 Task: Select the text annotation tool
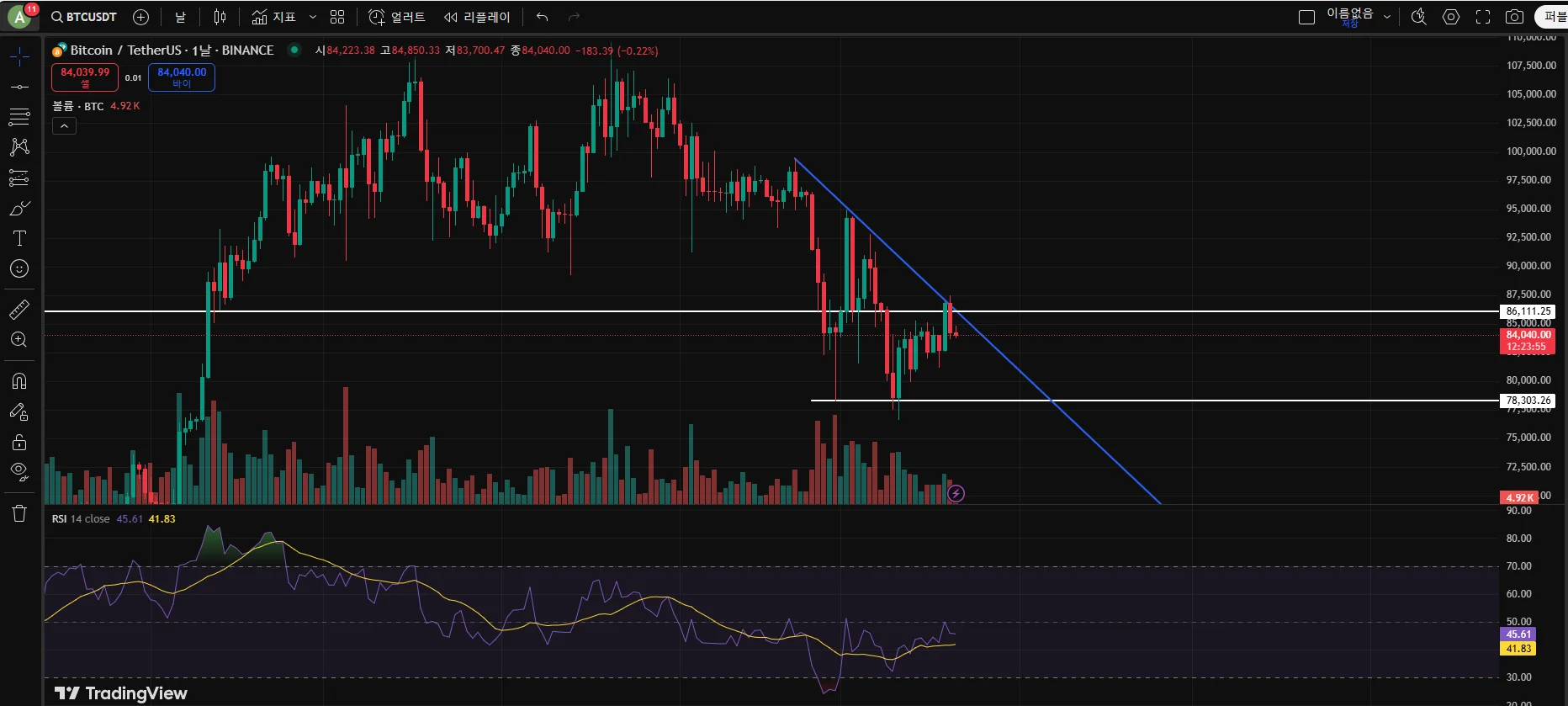point(19,238)
